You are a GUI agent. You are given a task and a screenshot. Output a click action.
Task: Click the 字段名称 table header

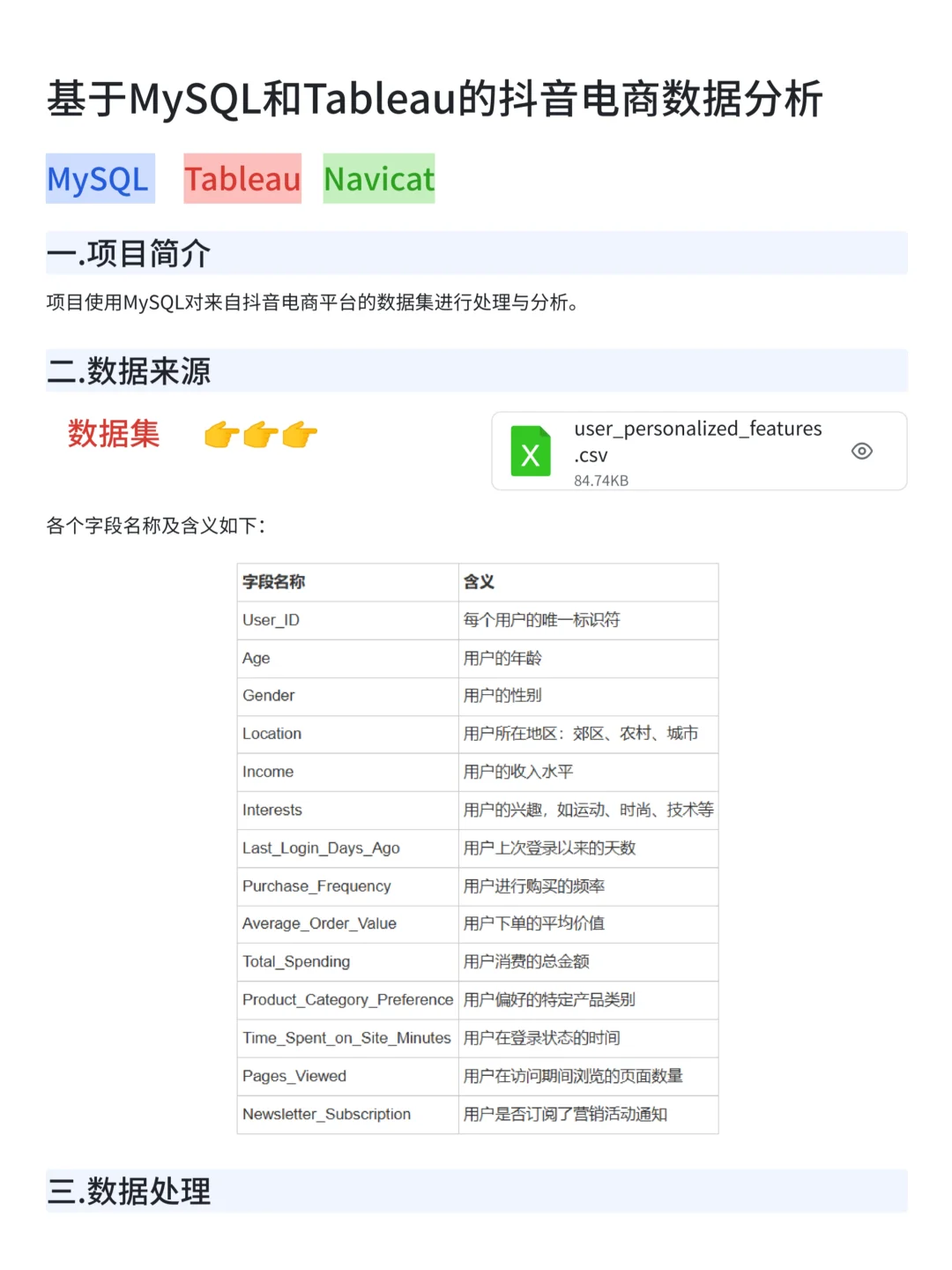point(347,582)
